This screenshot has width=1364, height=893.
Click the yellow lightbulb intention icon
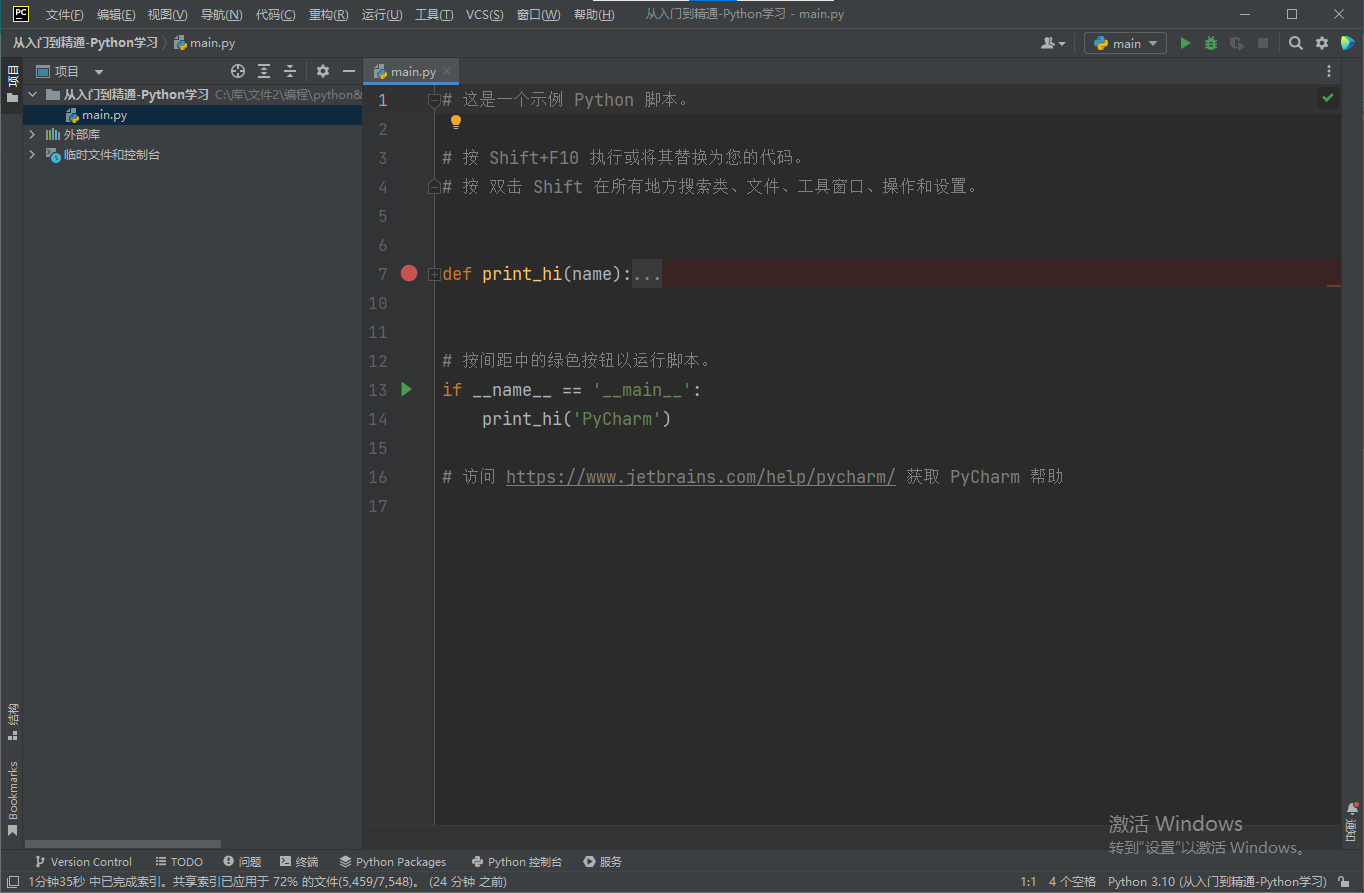[x=456, y=122]
